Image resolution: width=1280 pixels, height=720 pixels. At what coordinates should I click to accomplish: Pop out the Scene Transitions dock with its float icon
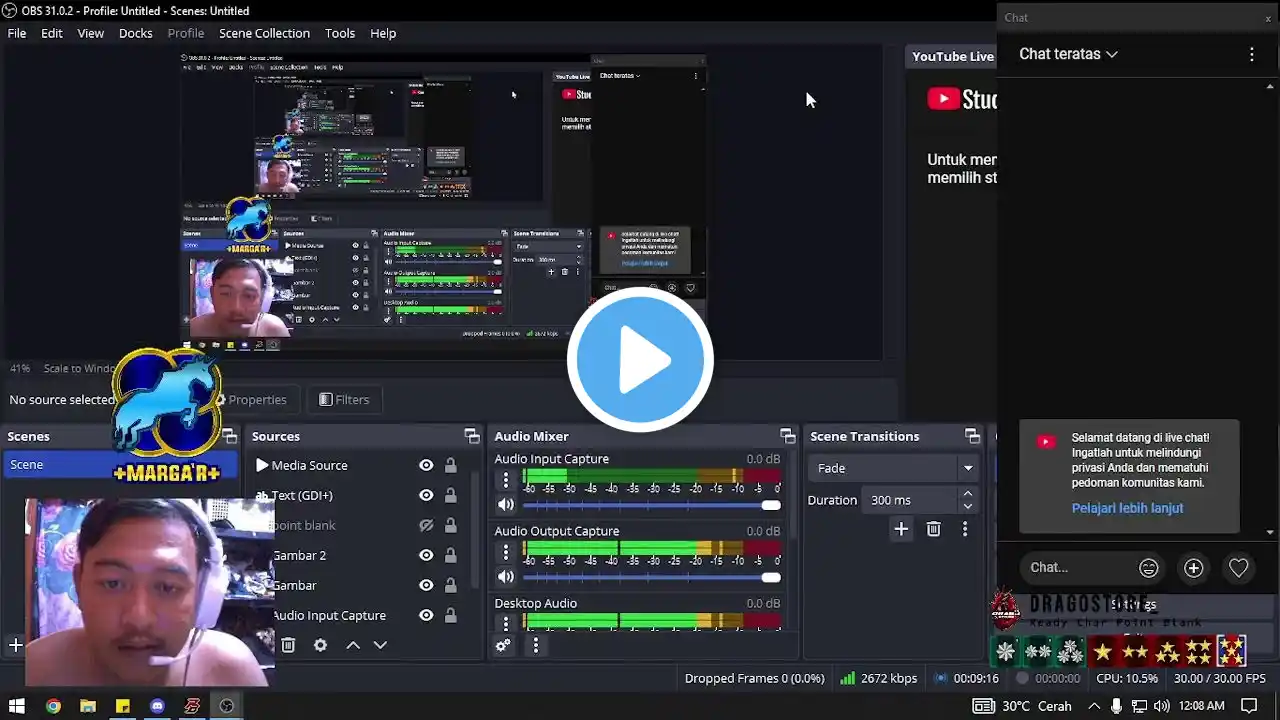[x=972, y=436]
